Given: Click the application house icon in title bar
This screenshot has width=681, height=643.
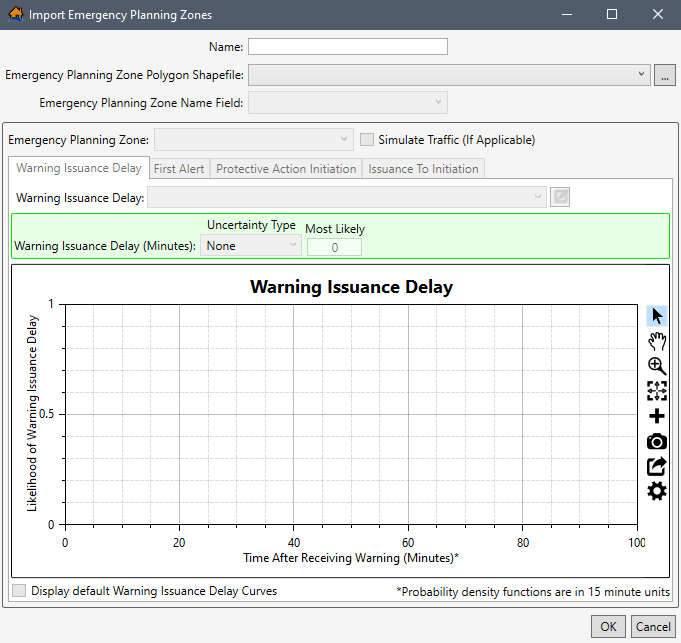Looking at the screenshot, I should tap(16, 14).
